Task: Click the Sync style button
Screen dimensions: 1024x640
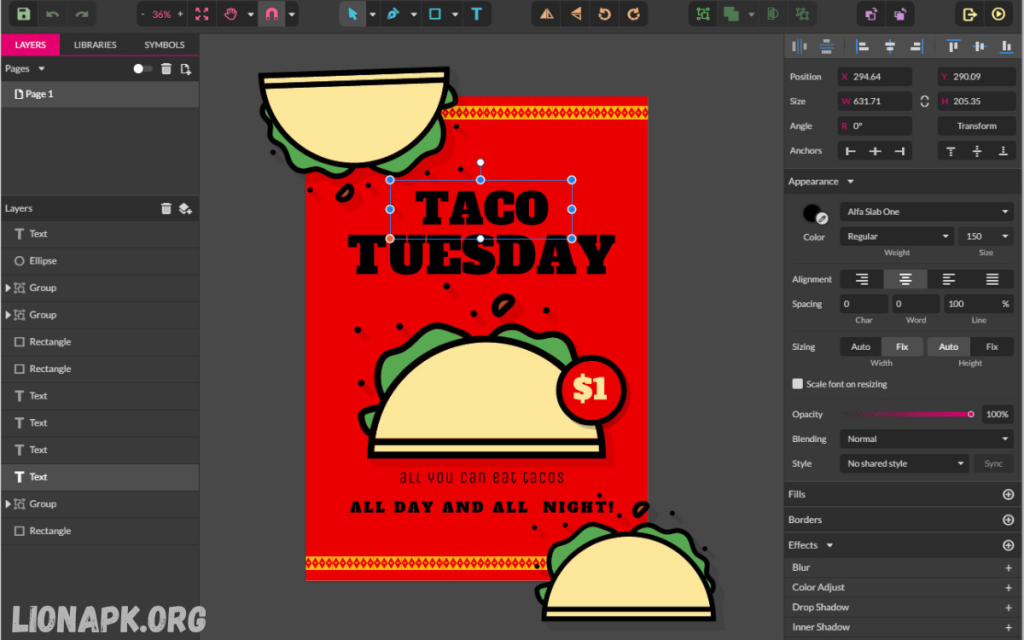Action: pyautogui.click(x=993, y=464)
